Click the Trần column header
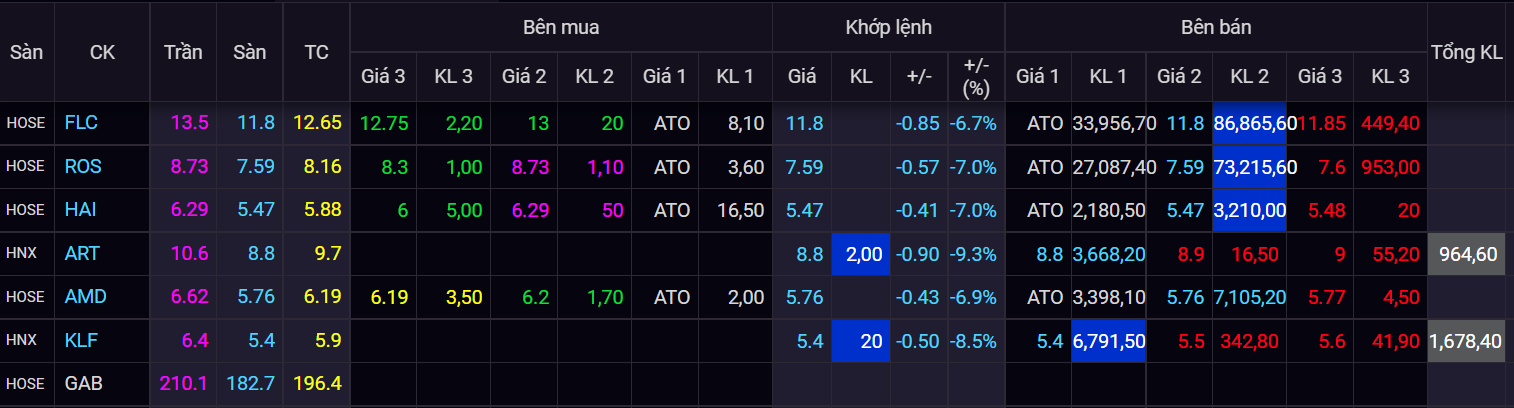Image resolution: width=1514 pixels, height=408 pixels. (183, 52)
